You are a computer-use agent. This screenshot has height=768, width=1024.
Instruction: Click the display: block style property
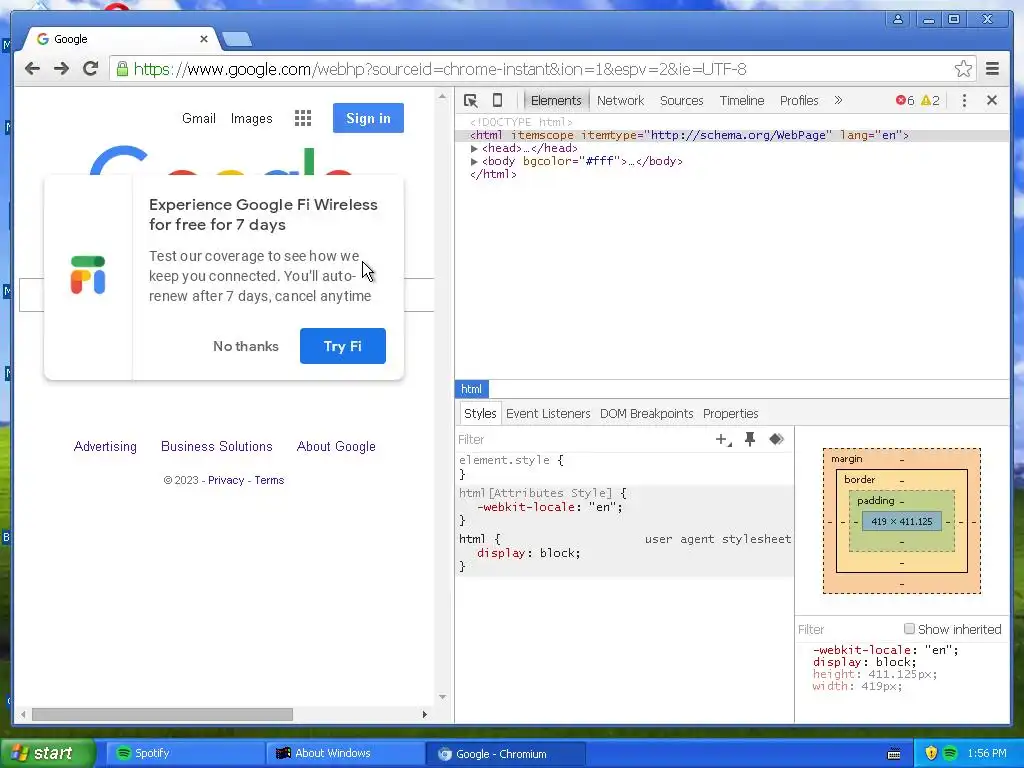[528, 553]
